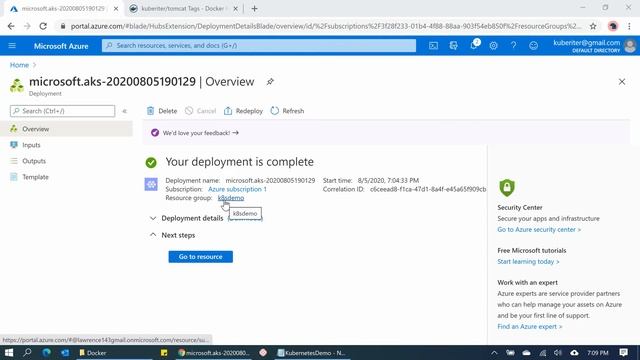Go forward in the browser
The width and height of the screenshot is (640, 360).
pos(27,26)
